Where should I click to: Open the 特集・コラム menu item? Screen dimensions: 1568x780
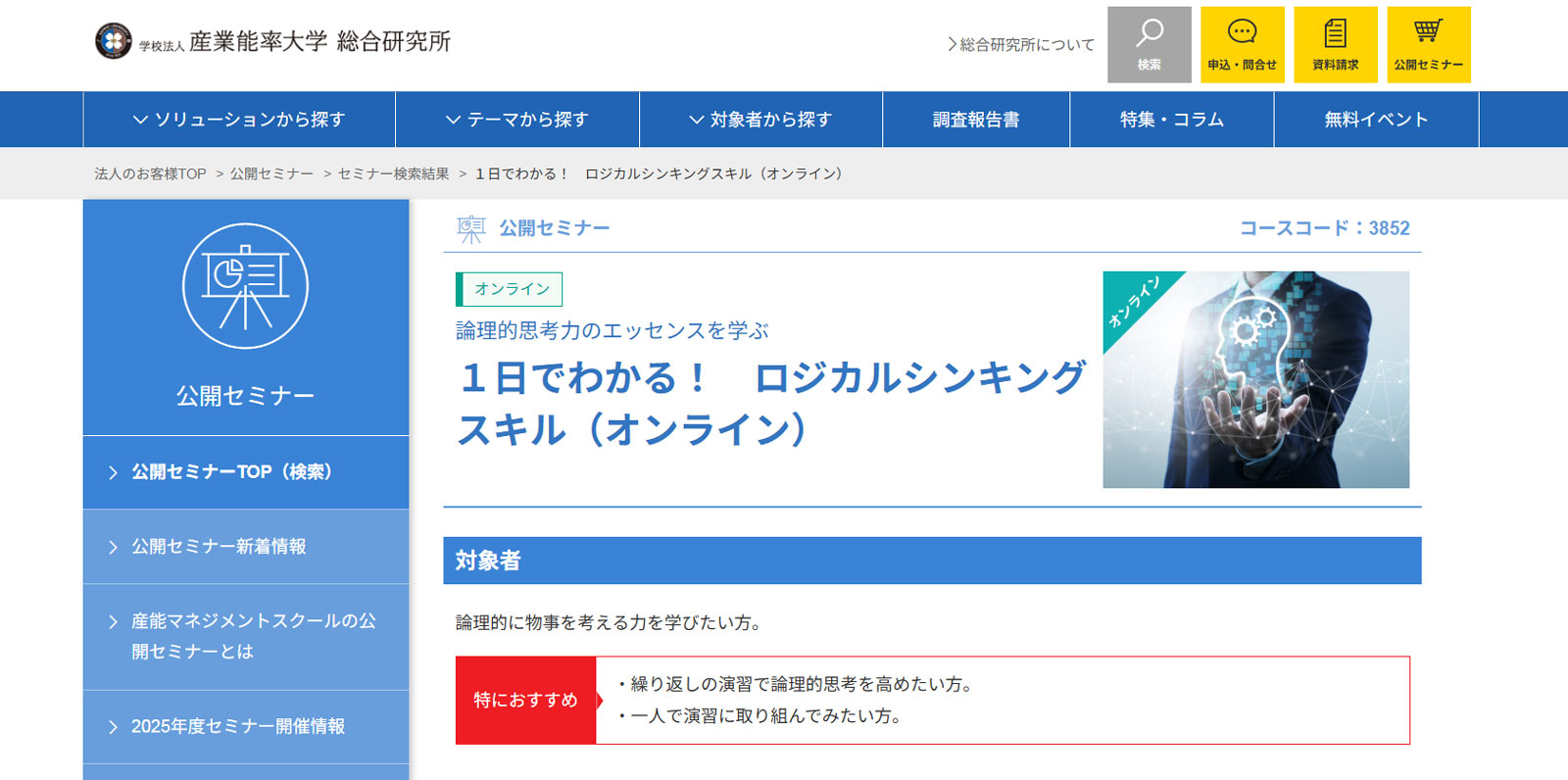pos(1172,120)
